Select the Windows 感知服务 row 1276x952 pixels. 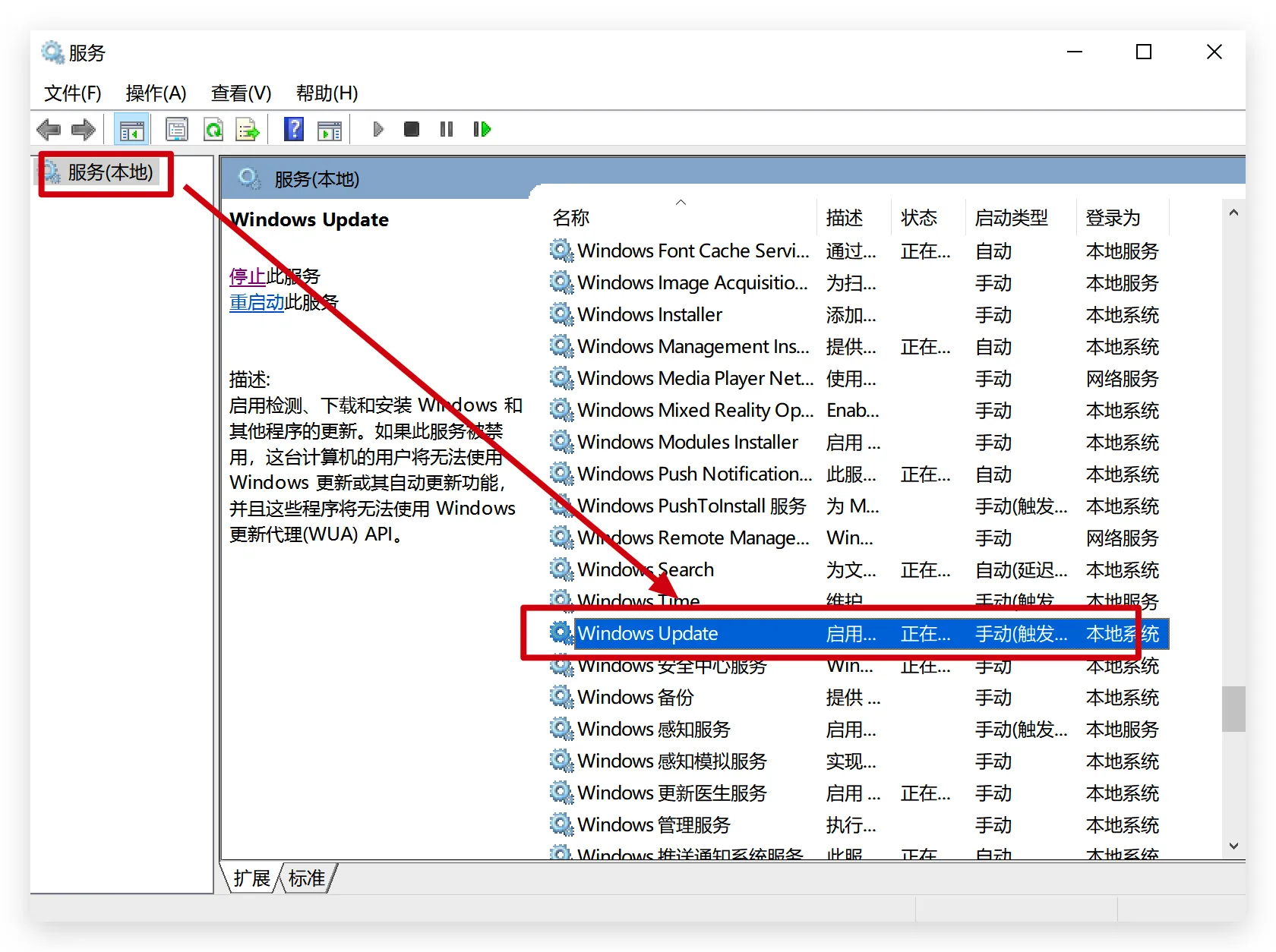(x=858, y=730)
